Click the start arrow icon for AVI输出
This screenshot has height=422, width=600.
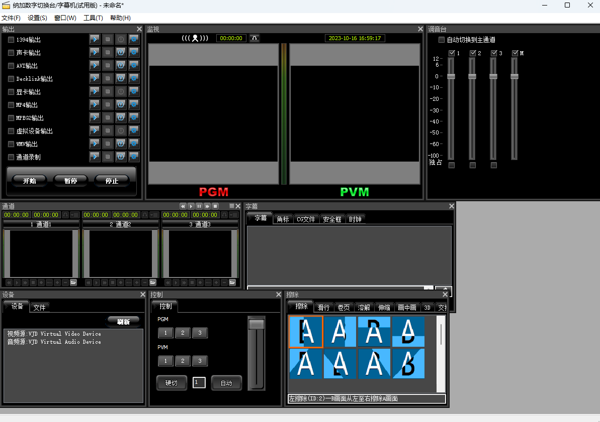[94, 66]
